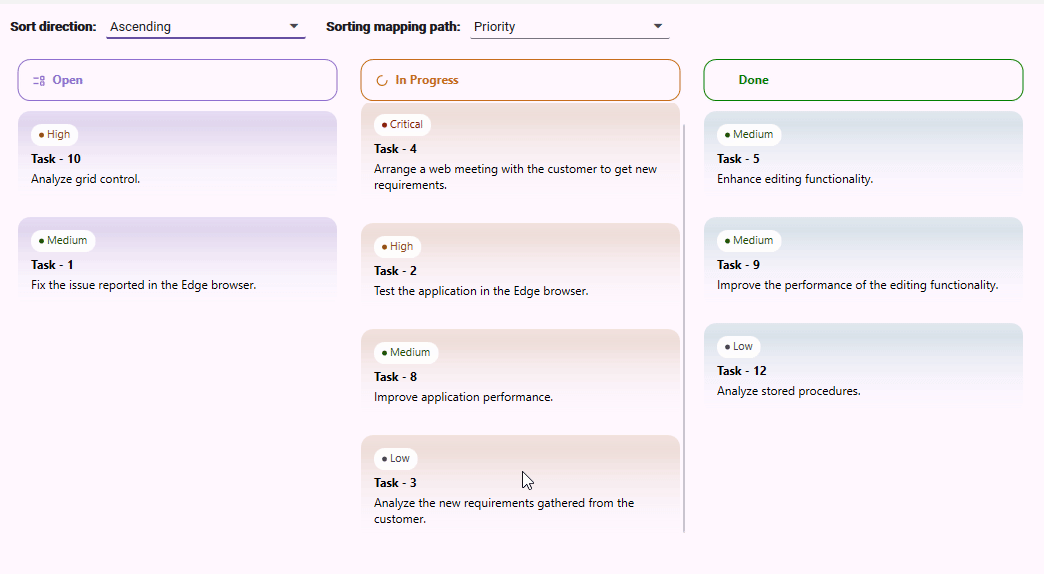Click the Open column list icon
The image size is (1044, 574).
click(39, 81)
